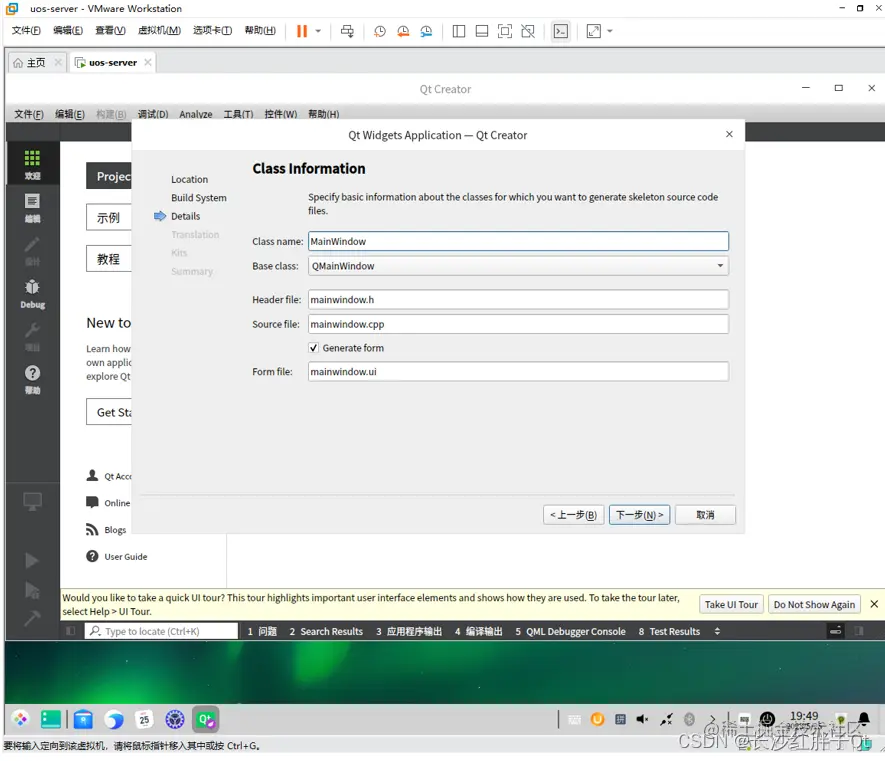Open the 4 编译输出 output pane
The width and height of the screenshot is (885, 761).
(479, 631)
